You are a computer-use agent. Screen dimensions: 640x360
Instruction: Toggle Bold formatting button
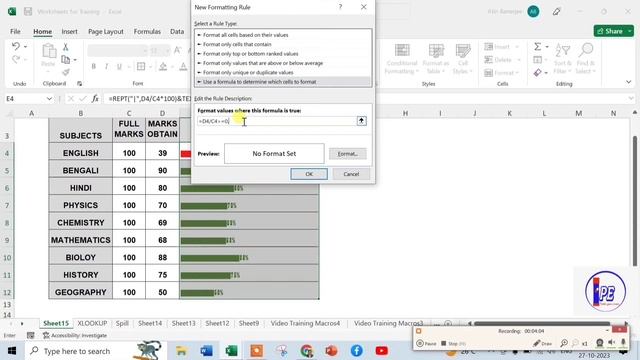93,66
